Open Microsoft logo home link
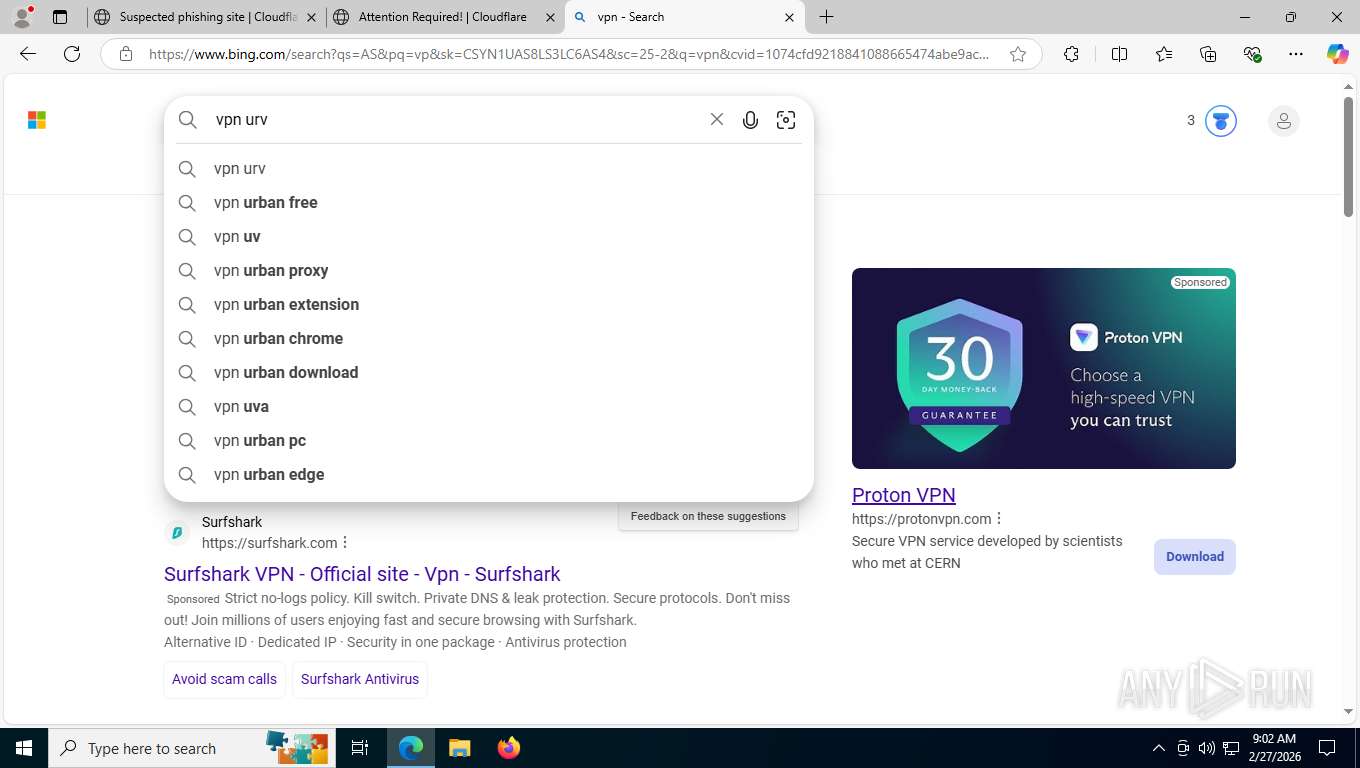 click(37, 121)
